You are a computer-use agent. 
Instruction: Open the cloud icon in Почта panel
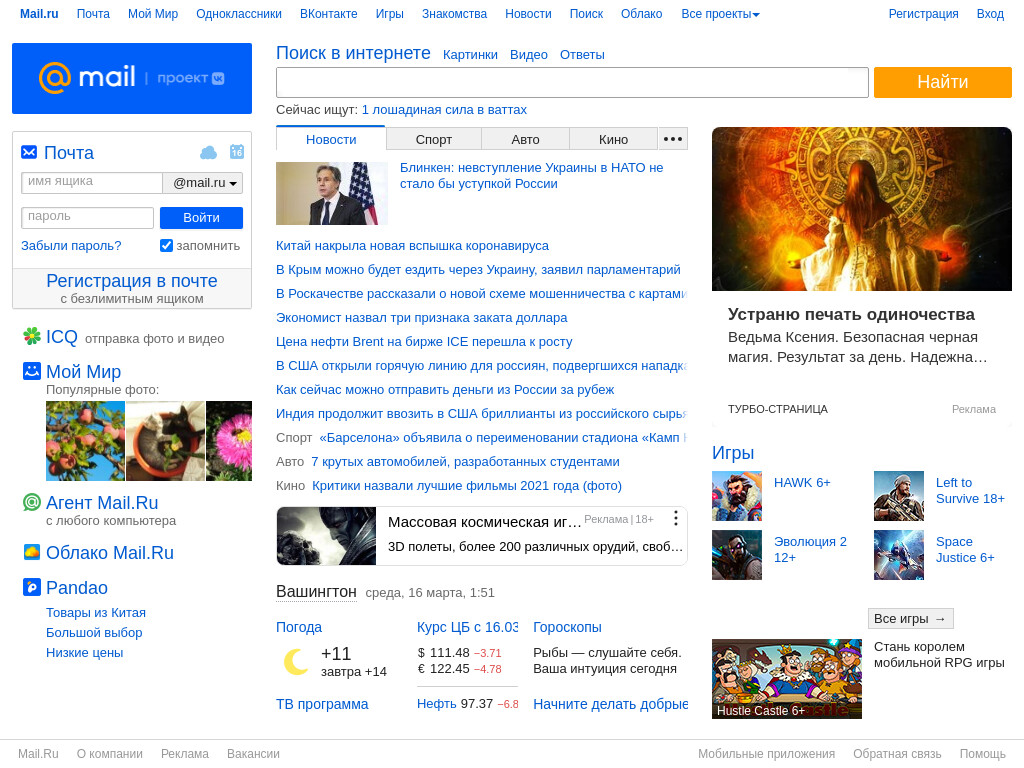coord(208,153)
